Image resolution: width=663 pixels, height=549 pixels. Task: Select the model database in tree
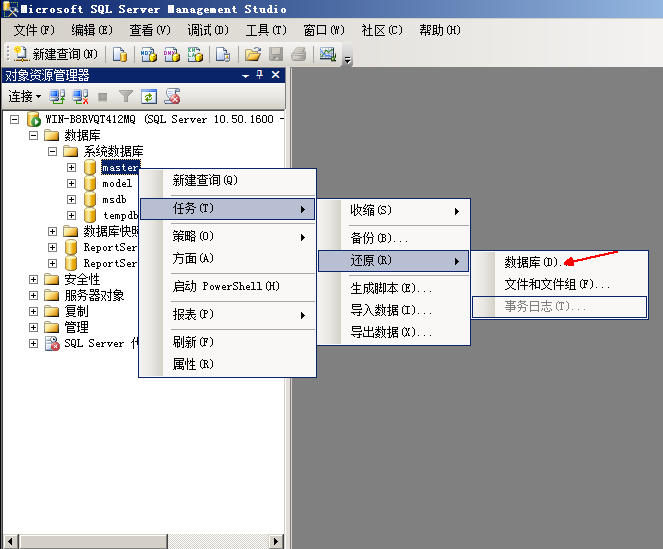(x=117, y=184)
